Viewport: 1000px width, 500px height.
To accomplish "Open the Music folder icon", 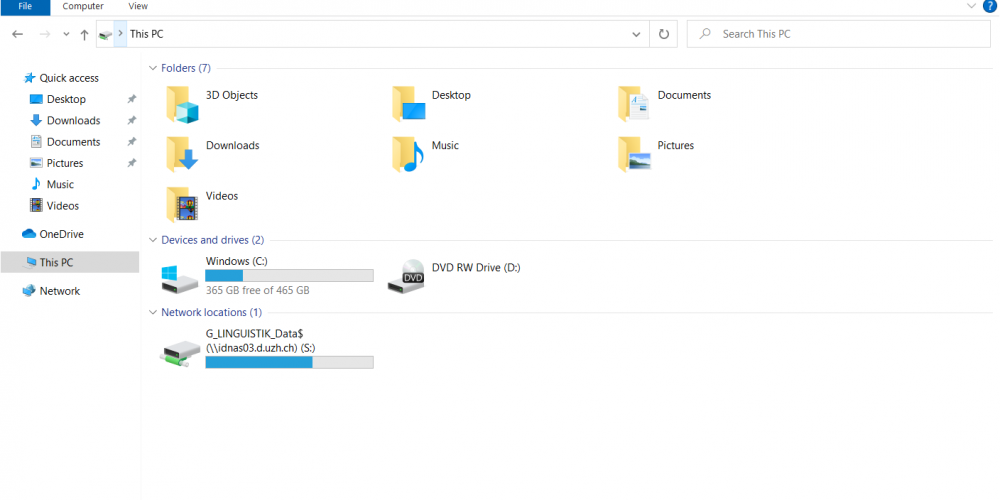I will pyautogui.click(x=408, y=153).
